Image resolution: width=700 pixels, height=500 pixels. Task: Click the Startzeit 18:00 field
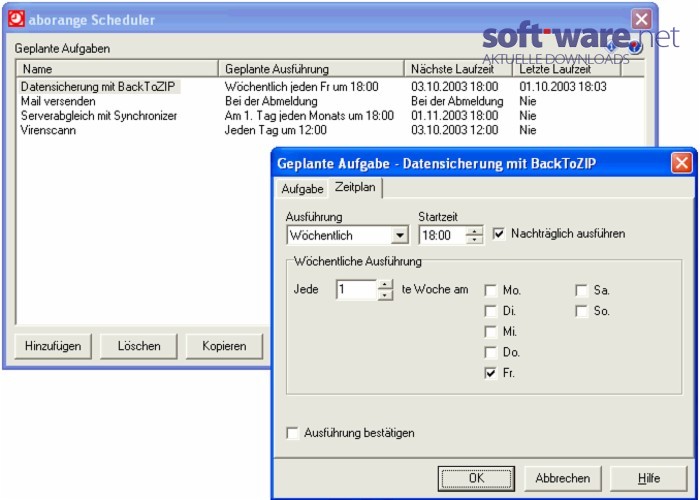[x=442, y=235]
